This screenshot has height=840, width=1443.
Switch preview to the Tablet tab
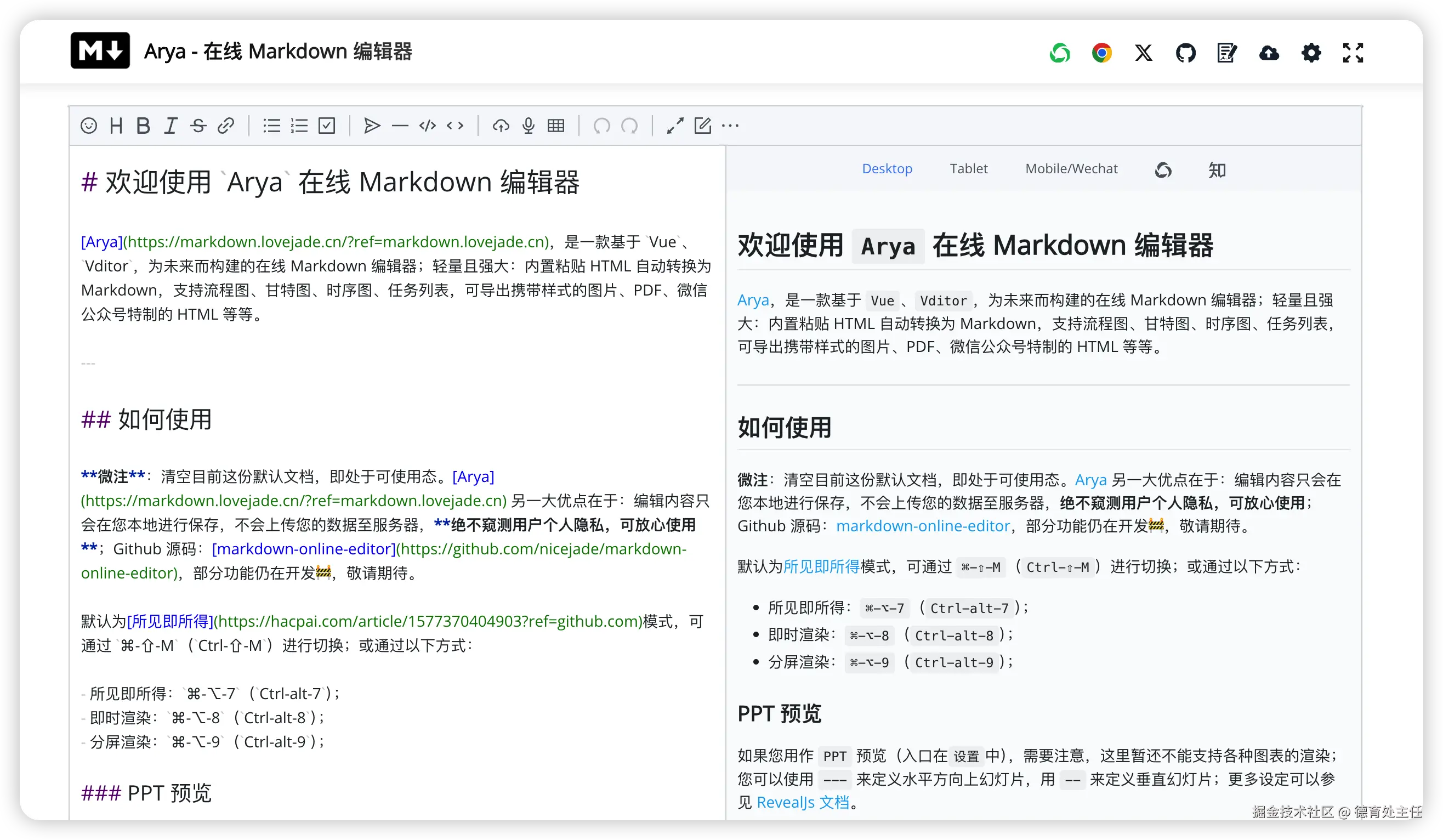coord(968,169)
